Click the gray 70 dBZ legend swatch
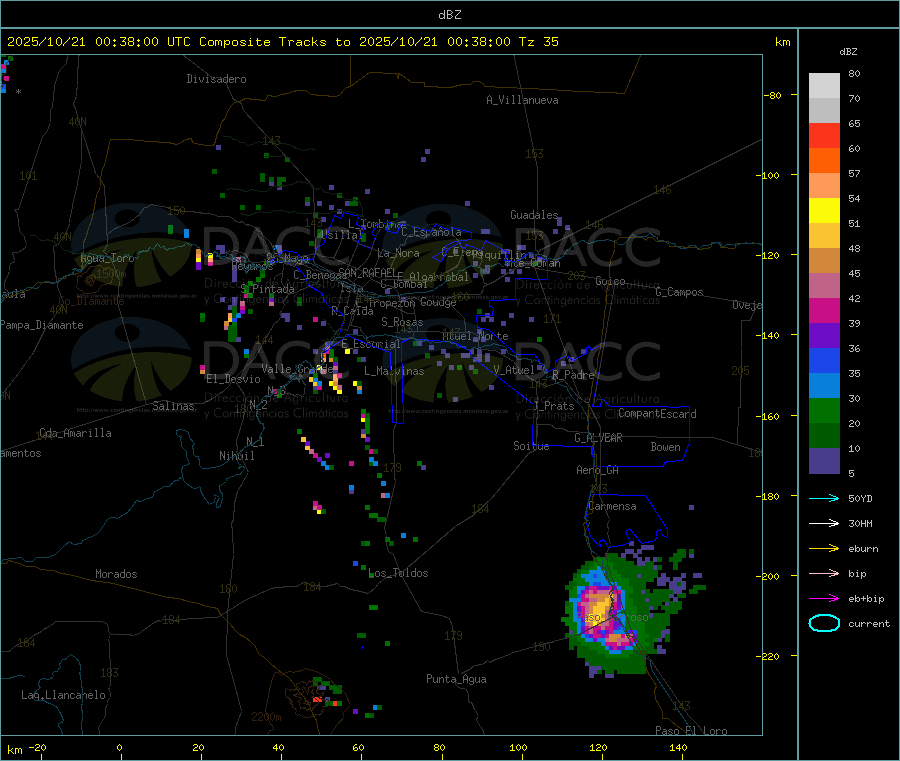 tap(824, 111)
